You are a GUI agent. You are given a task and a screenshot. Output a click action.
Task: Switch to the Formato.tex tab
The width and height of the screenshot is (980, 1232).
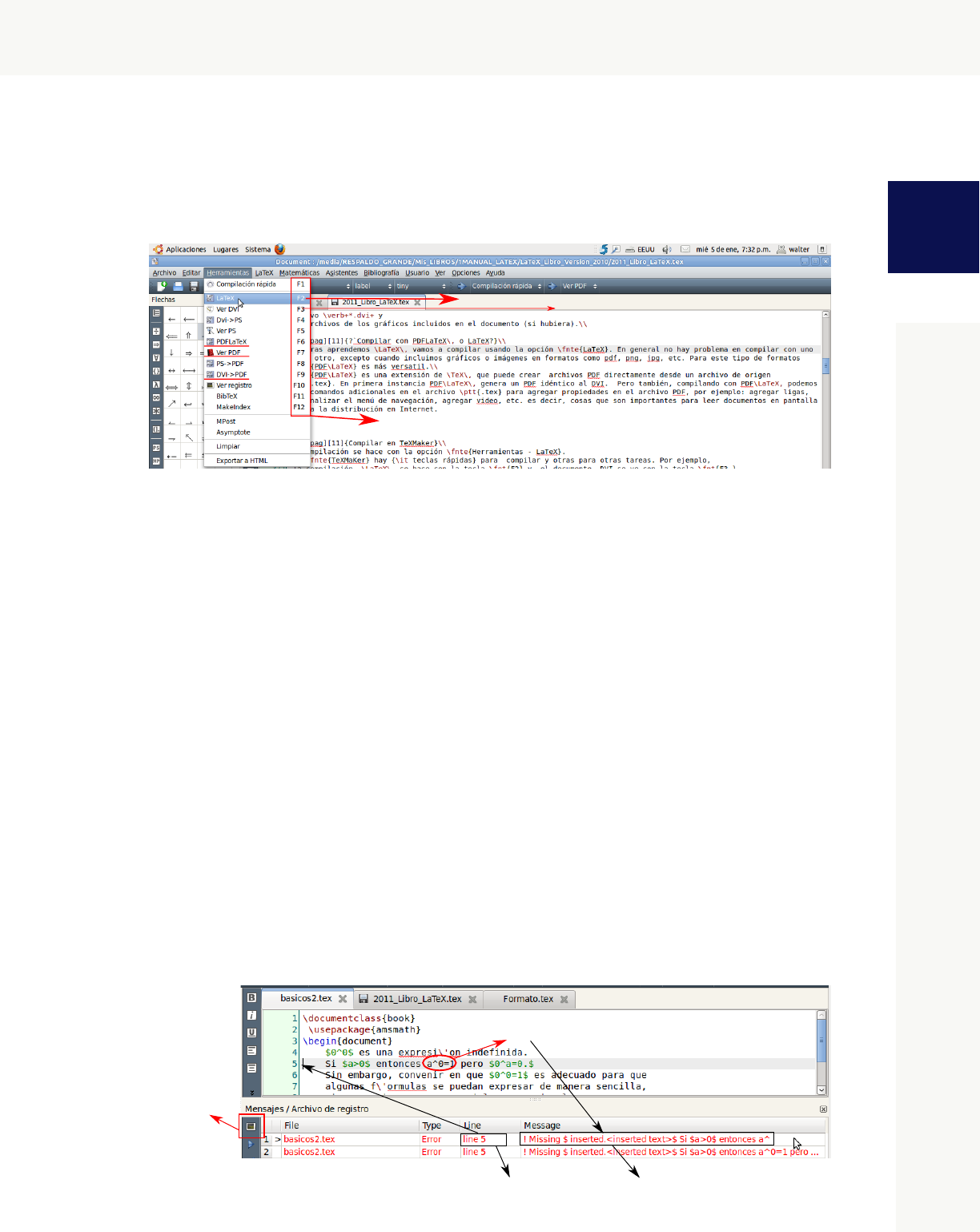tap(528, 999)
